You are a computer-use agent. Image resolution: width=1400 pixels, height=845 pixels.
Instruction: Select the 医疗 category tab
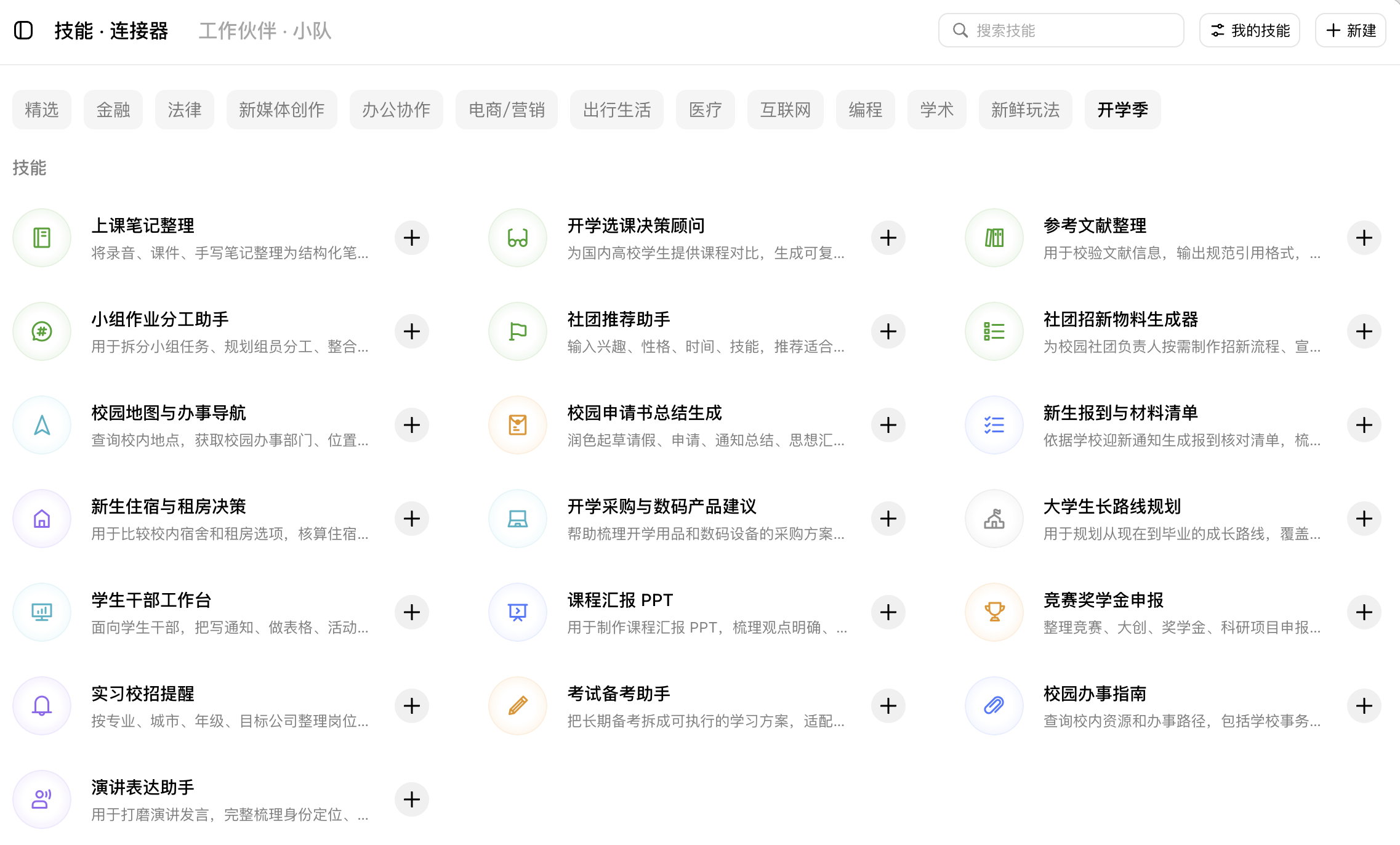coord(706,110)
